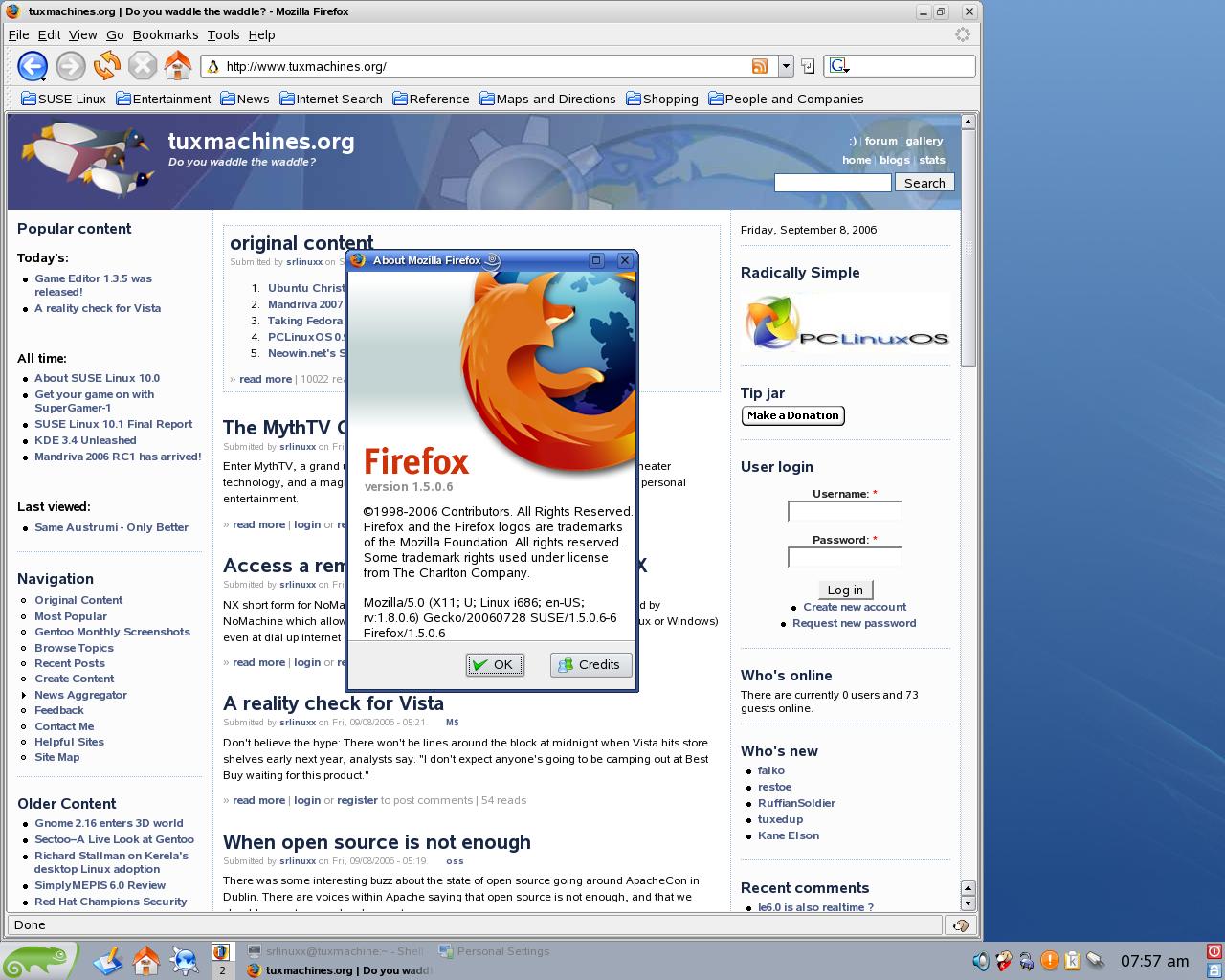This screenshot has height=980, width=1225.
Task: Open the Google search engine selector icon
Action: tap(839, 66)
